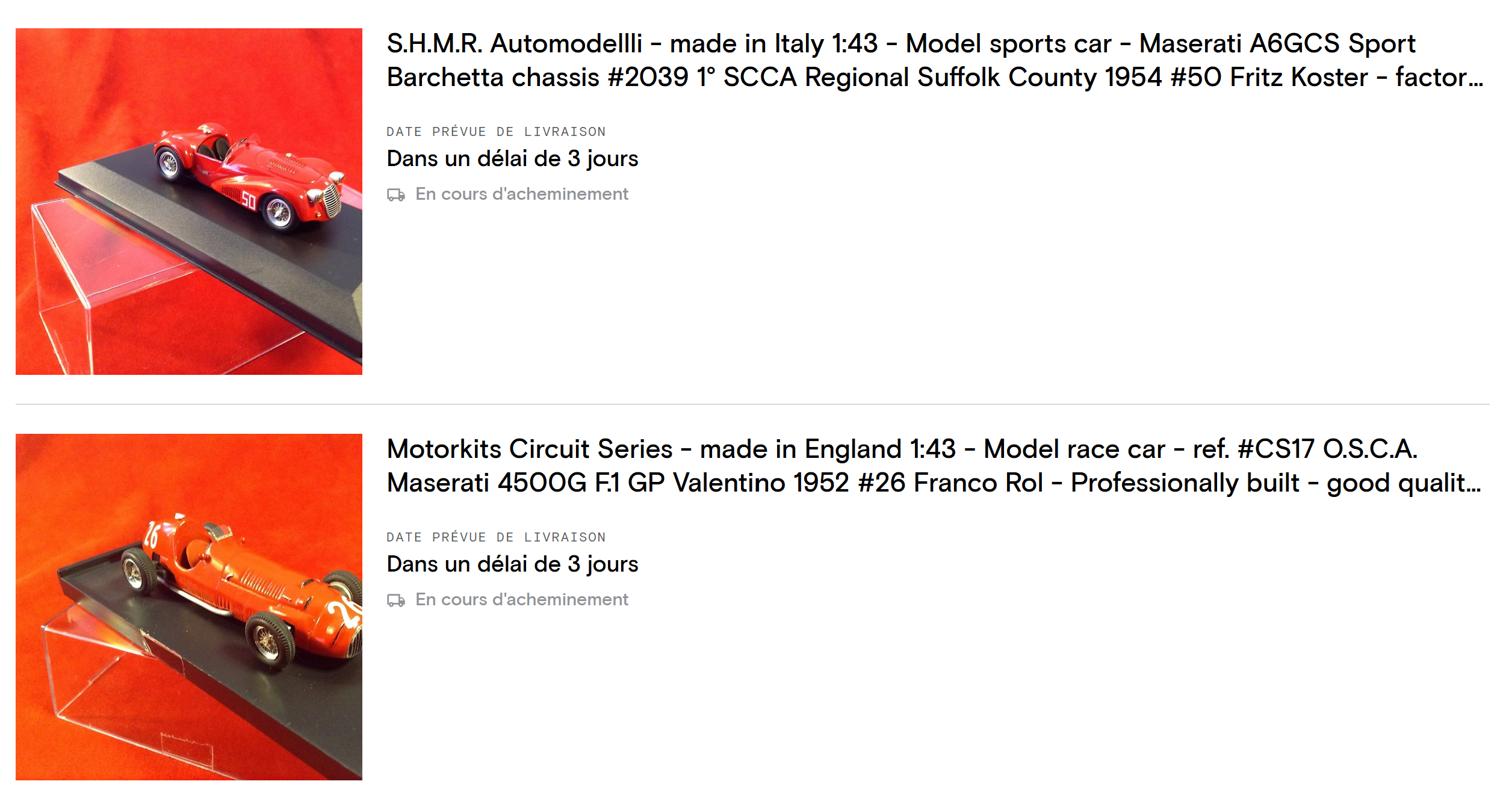The image size is (1512, 793).
Task: Open the Maserati A6GCS #50 product thumbnail
Action: (188, 201)
